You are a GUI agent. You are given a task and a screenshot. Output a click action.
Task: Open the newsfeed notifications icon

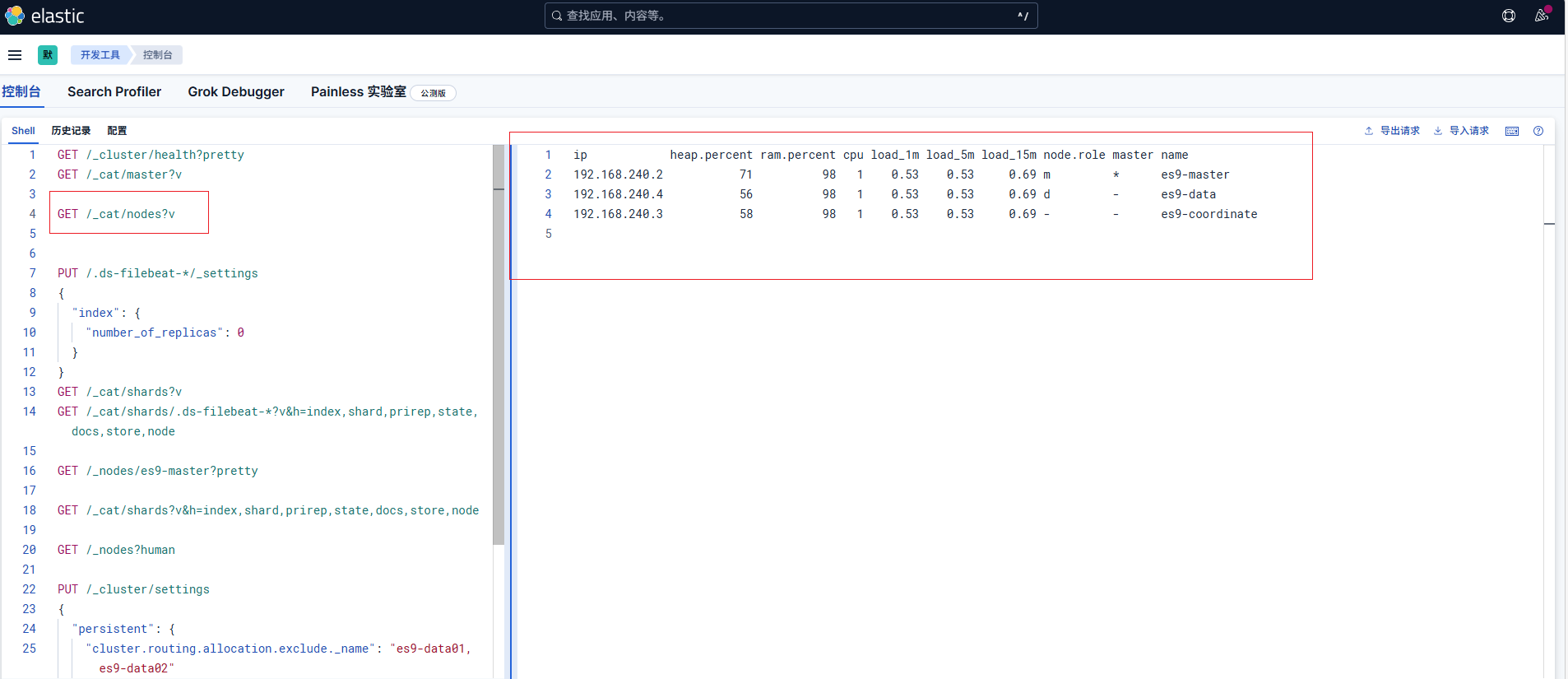pyautogui.click(x=1542, y=16)
